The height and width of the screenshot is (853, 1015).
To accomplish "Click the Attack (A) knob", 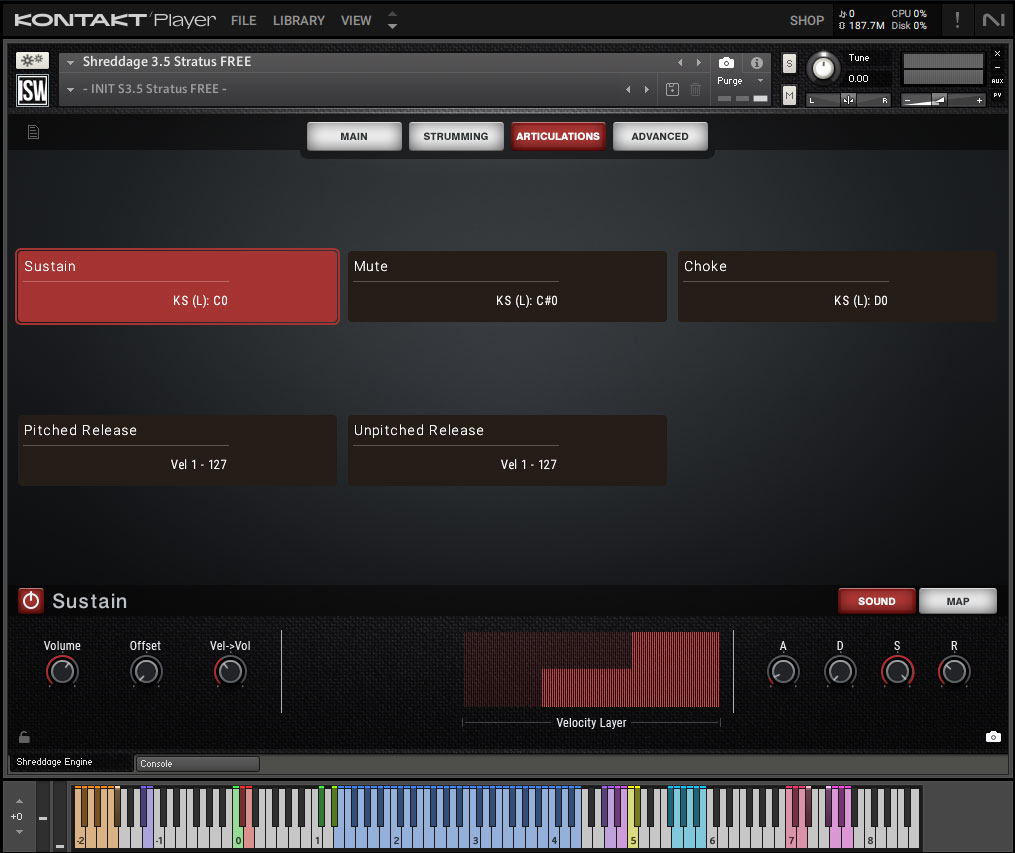I will [783, 671].
